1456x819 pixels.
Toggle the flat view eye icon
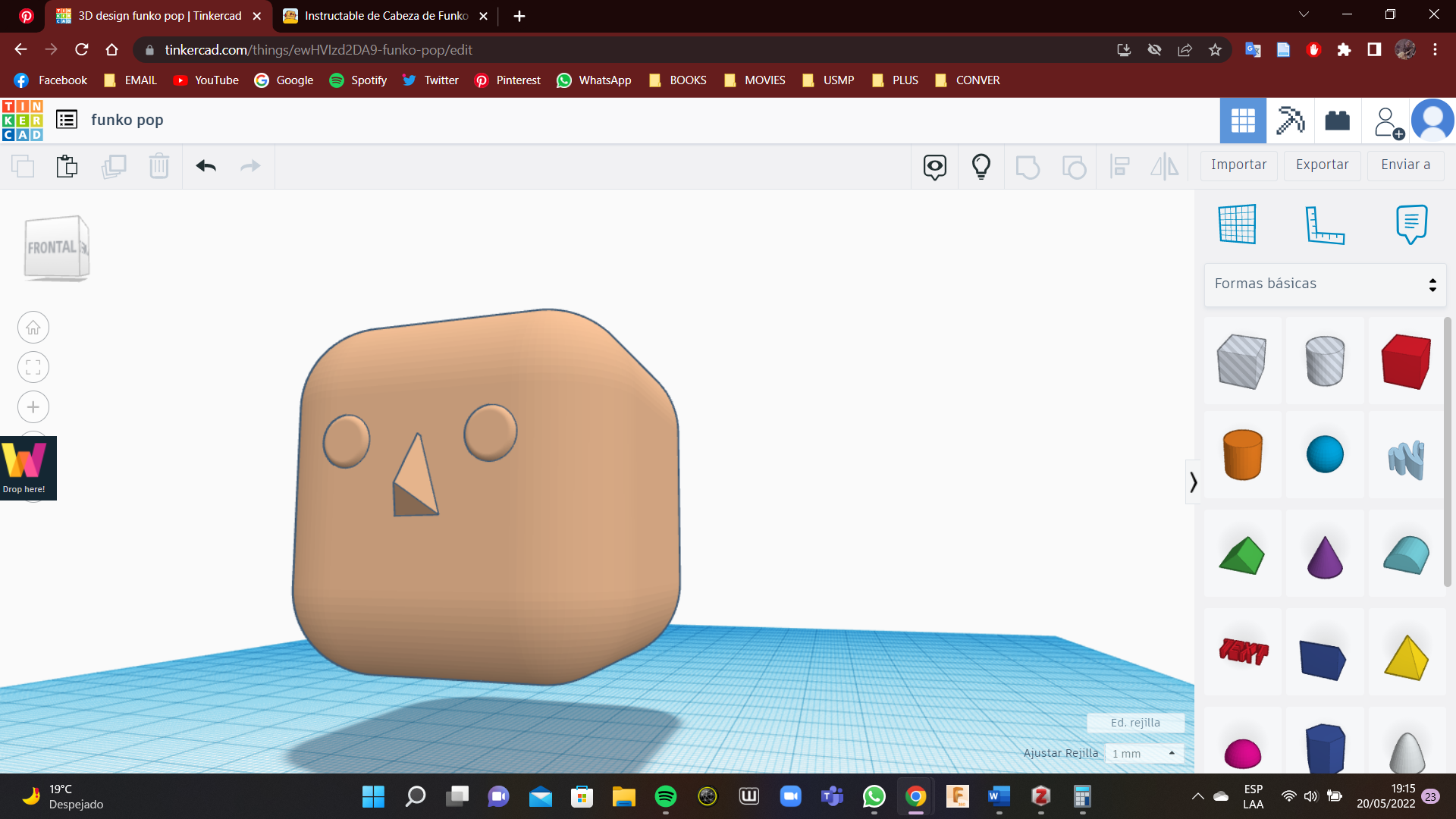934,166
